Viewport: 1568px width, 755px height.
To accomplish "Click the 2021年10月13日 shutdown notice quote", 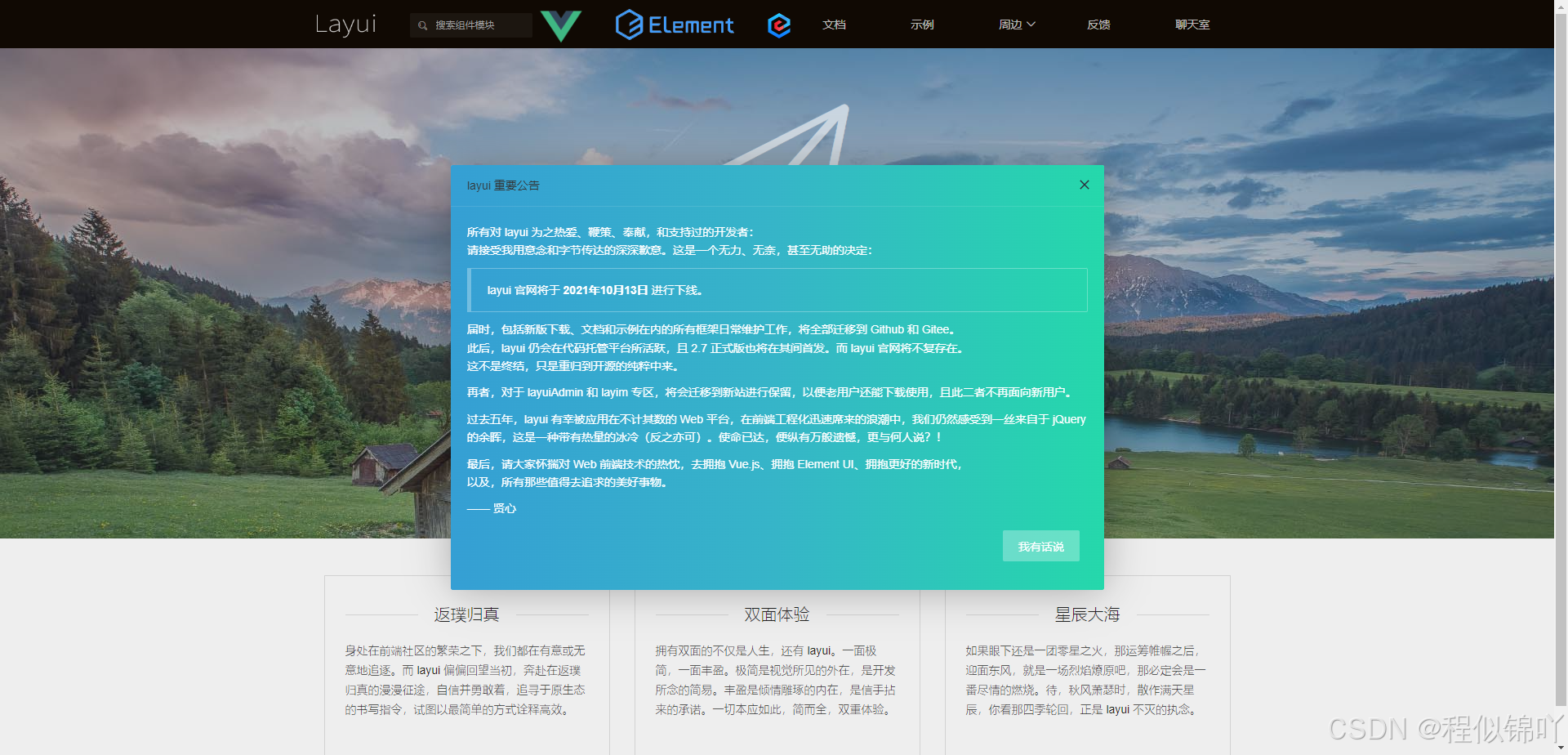I will 777,290.
